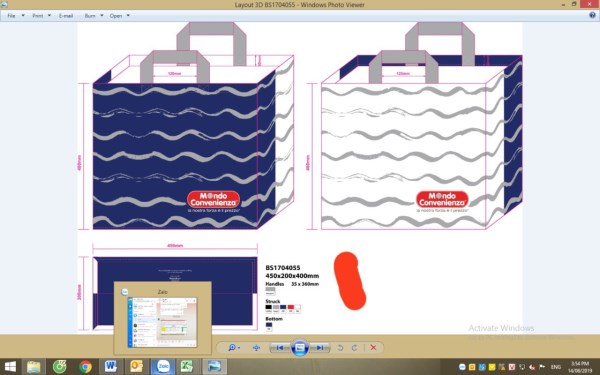Open Google Chrome from taskbar
Image resolution: width=600 pixels, height=375 pixels.
[85, 367]
